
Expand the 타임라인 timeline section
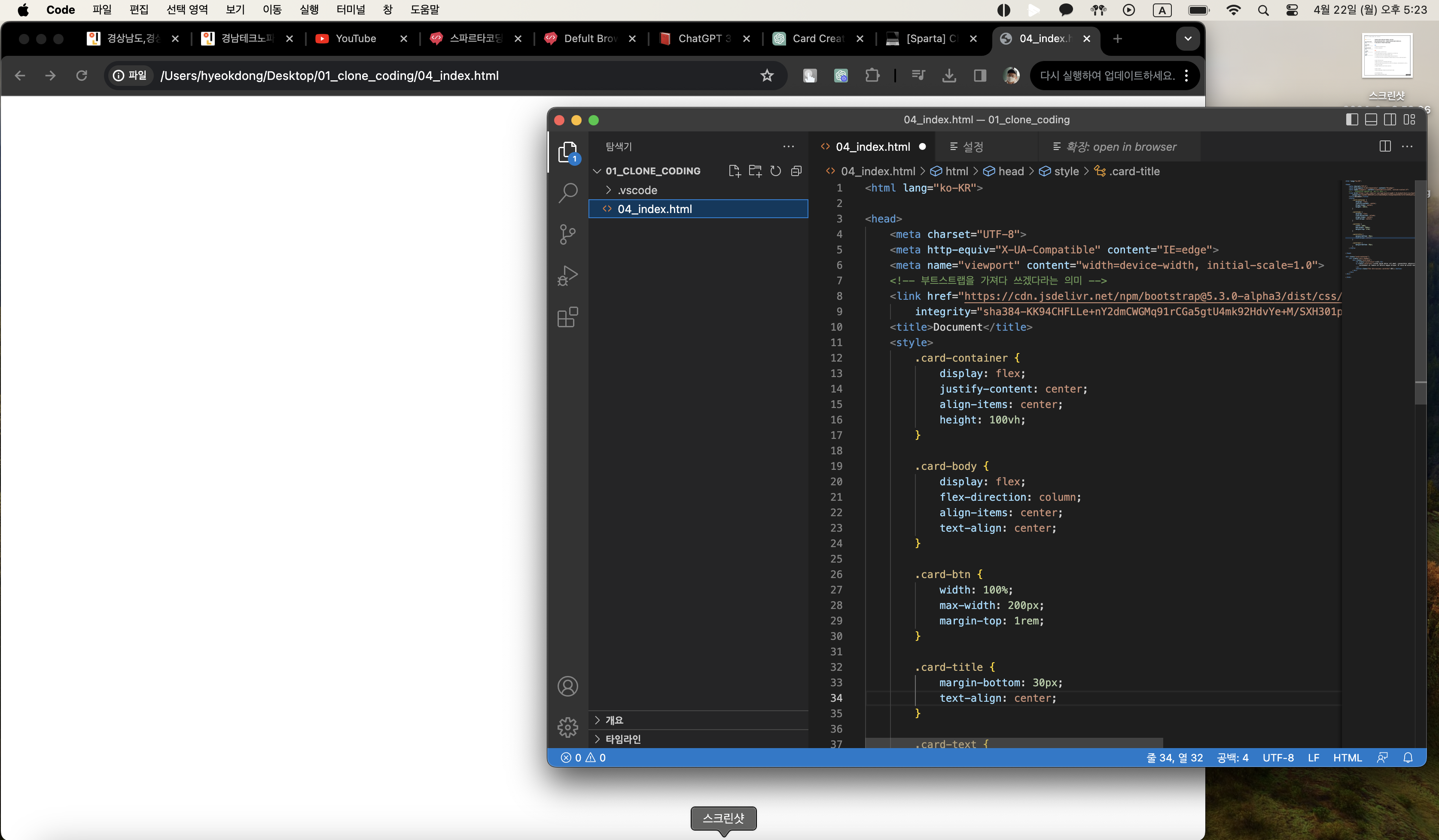click(698, 739)
